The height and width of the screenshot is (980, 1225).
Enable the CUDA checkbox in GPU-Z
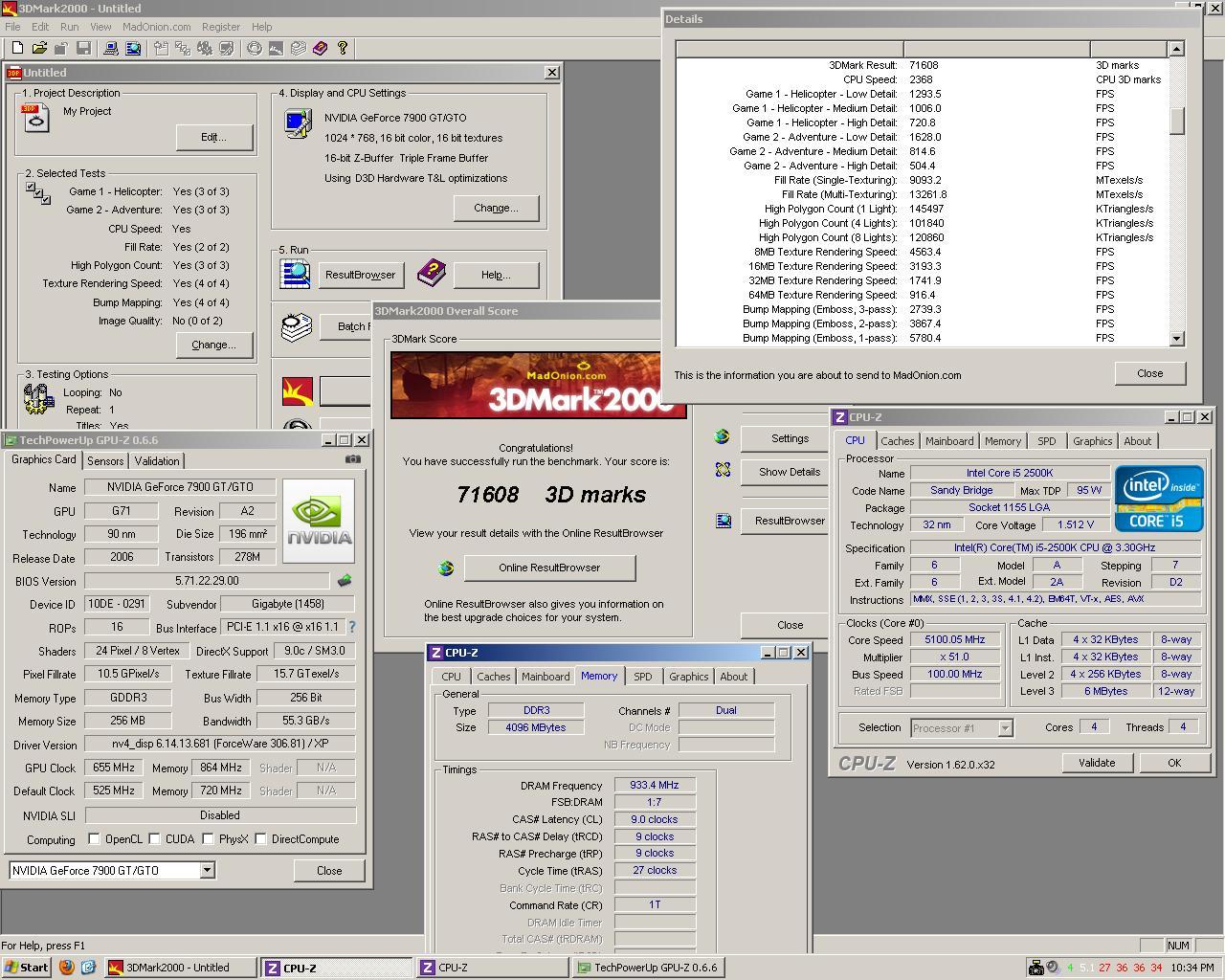(154, 839)
